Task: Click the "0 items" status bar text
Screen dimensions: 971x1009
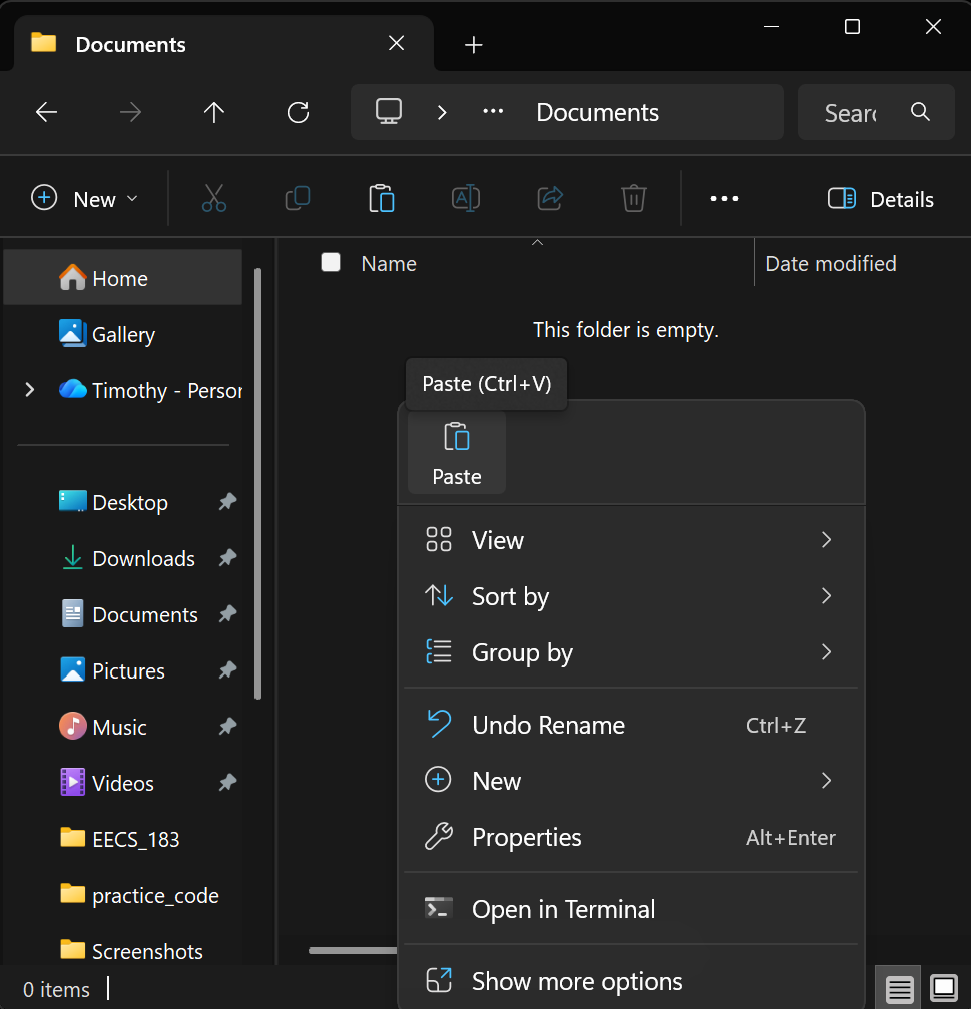Action: pyautogui.click(x=57, y=989)
